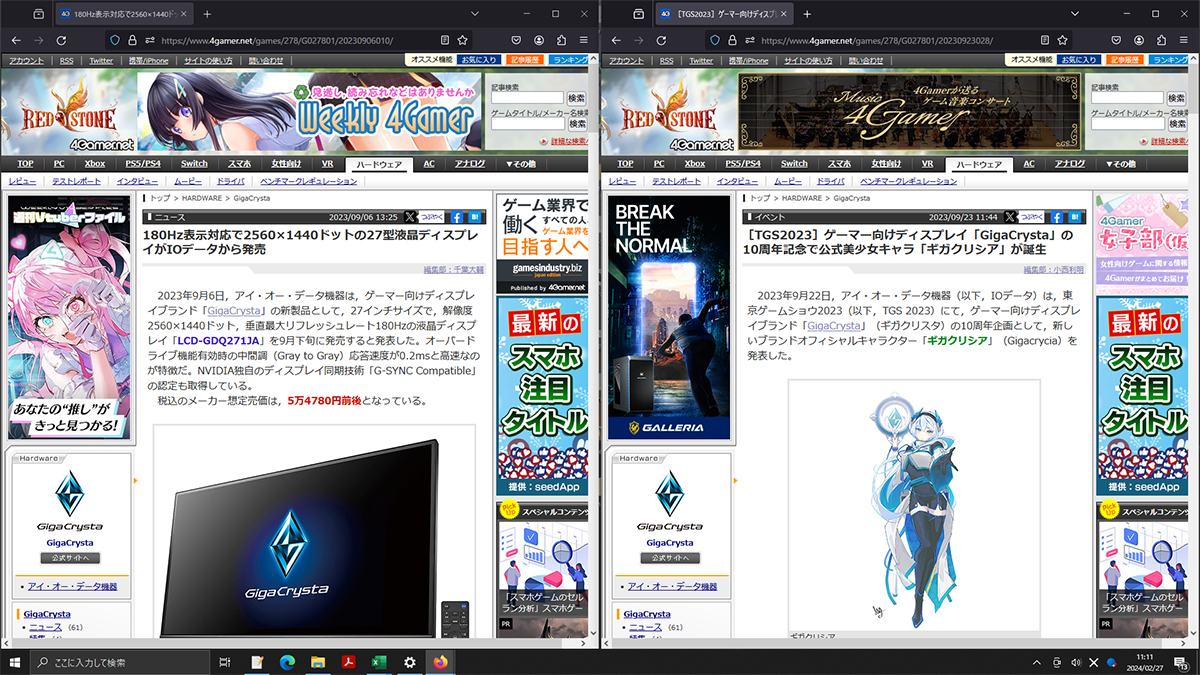Open Excel from the Windows taskbar
The width and height of the screenshot is (1200, 675).
[x=379, y=662]
